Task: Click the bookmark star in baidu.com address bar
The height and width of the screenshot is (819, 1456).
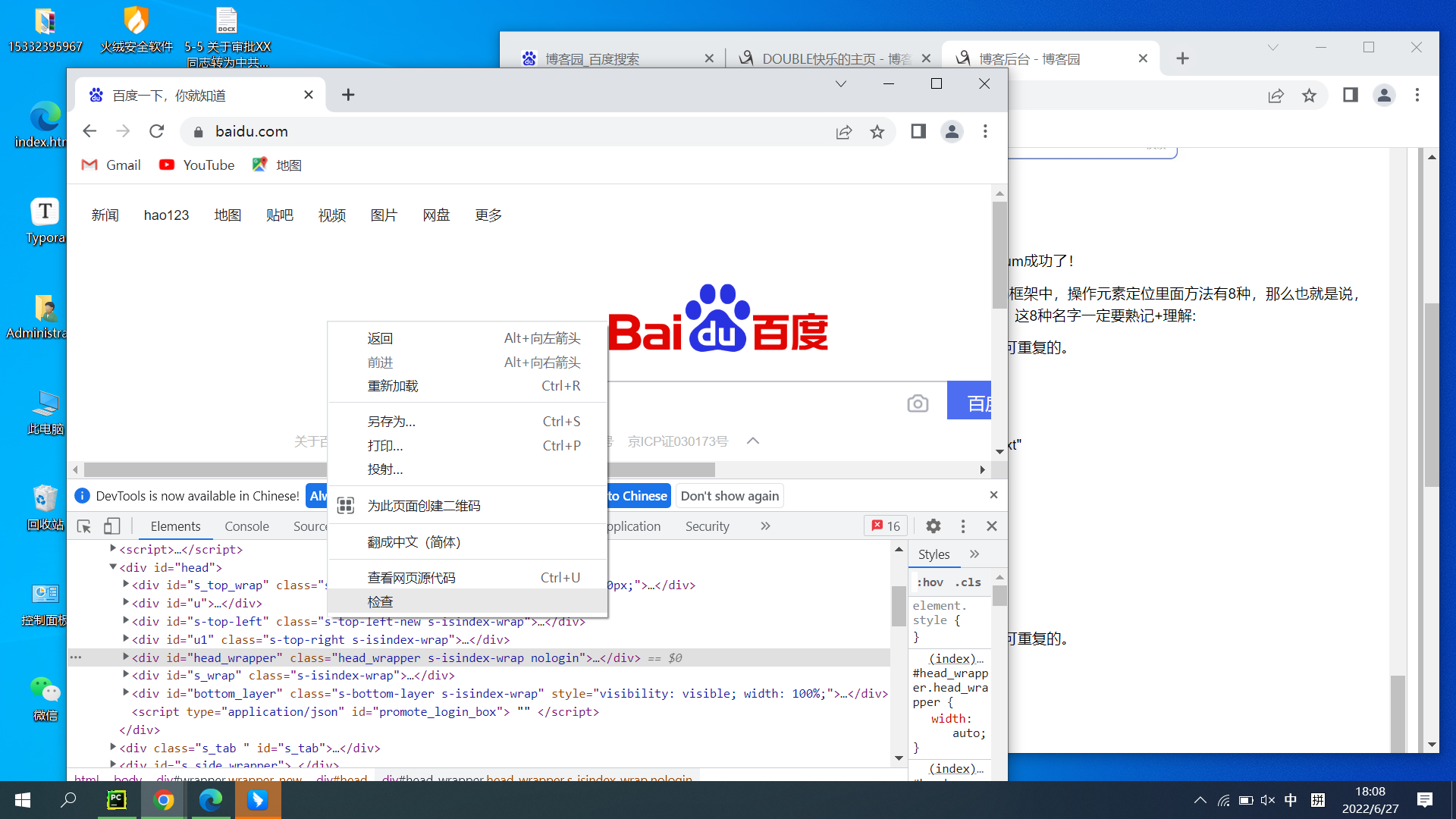Action: pyautogui.click(x=877, y=132)
